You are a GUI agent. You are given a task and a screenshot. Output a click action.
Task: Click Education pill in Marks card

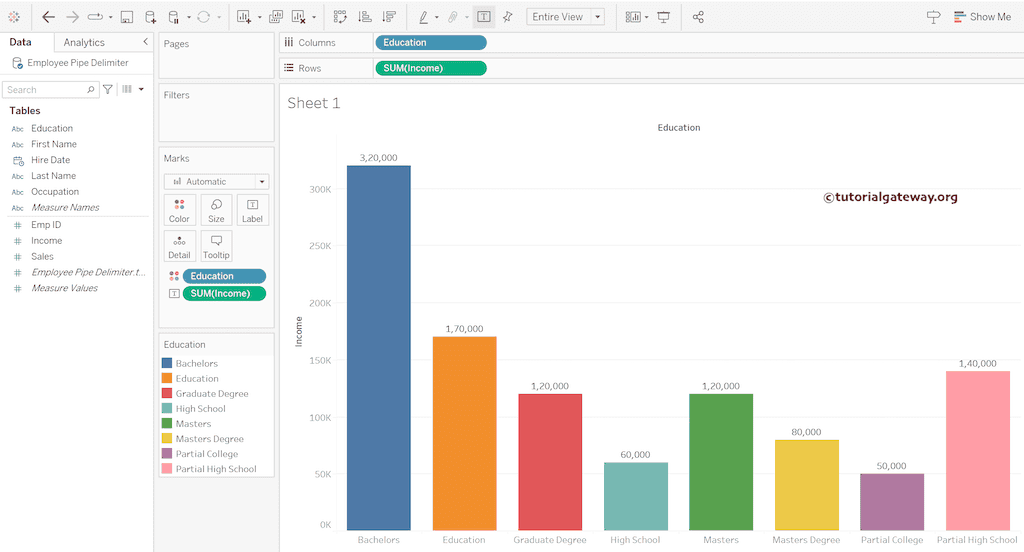[224, 276]
